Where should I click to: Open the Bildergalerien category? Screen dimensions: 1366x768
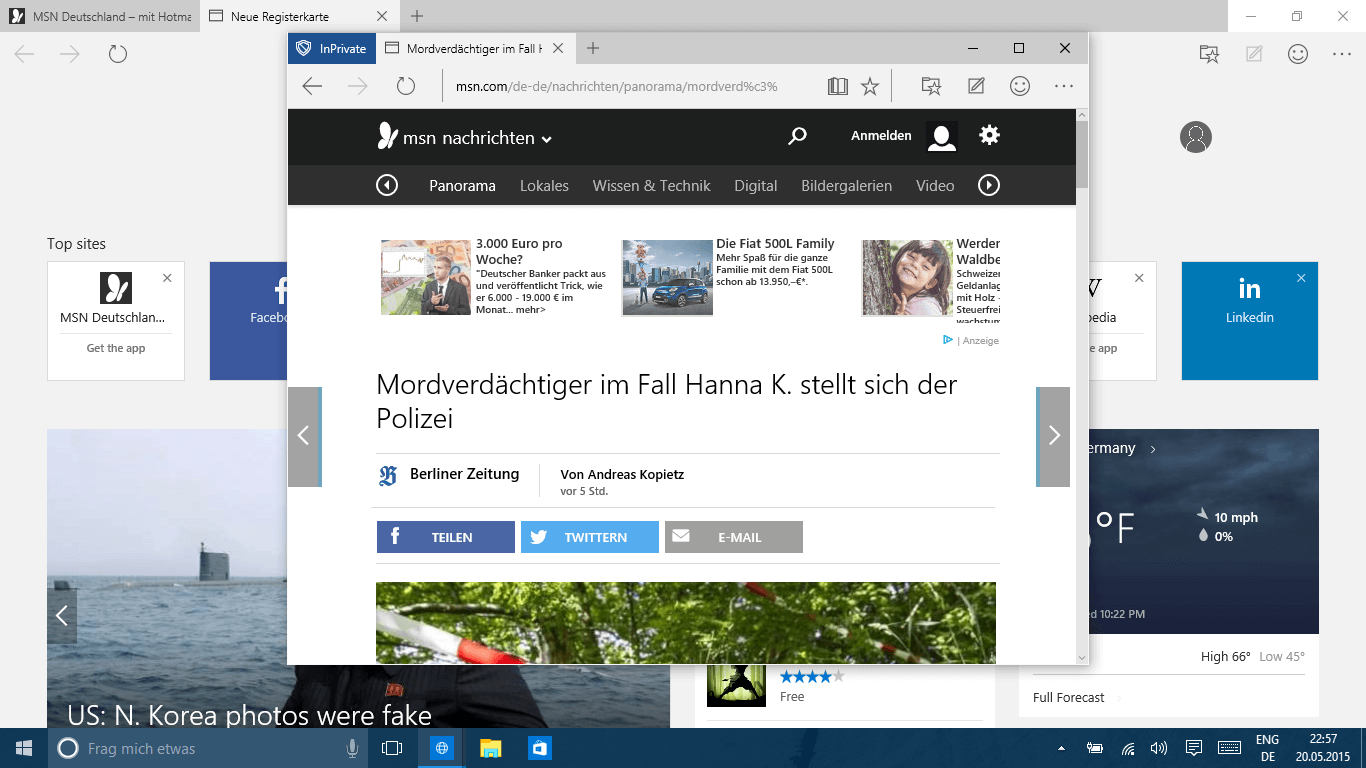pyautogui.click(x=846, y=186)
